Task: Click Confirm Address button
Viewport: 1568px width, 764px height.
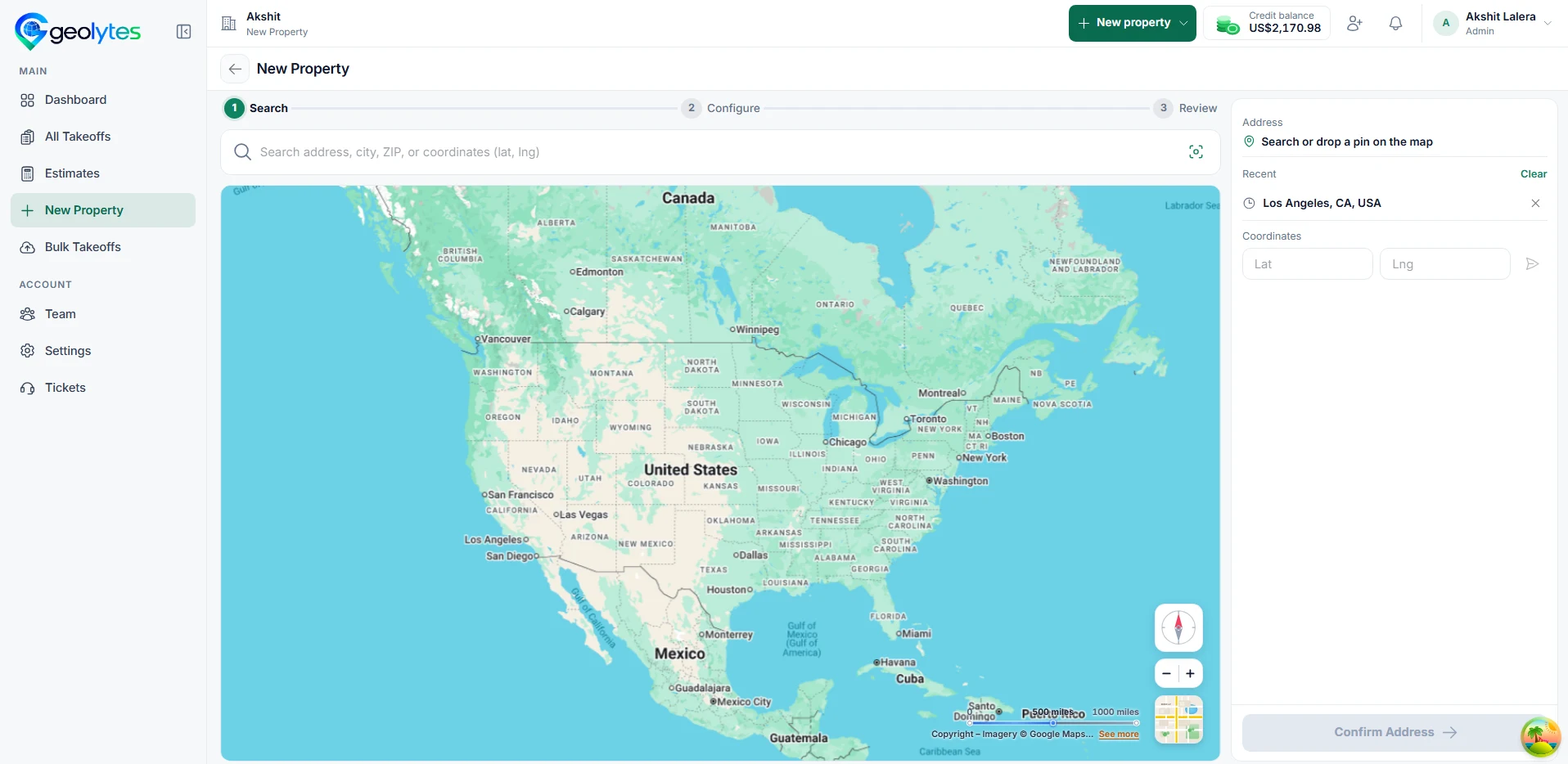Action: click(x=1395, y=732)
